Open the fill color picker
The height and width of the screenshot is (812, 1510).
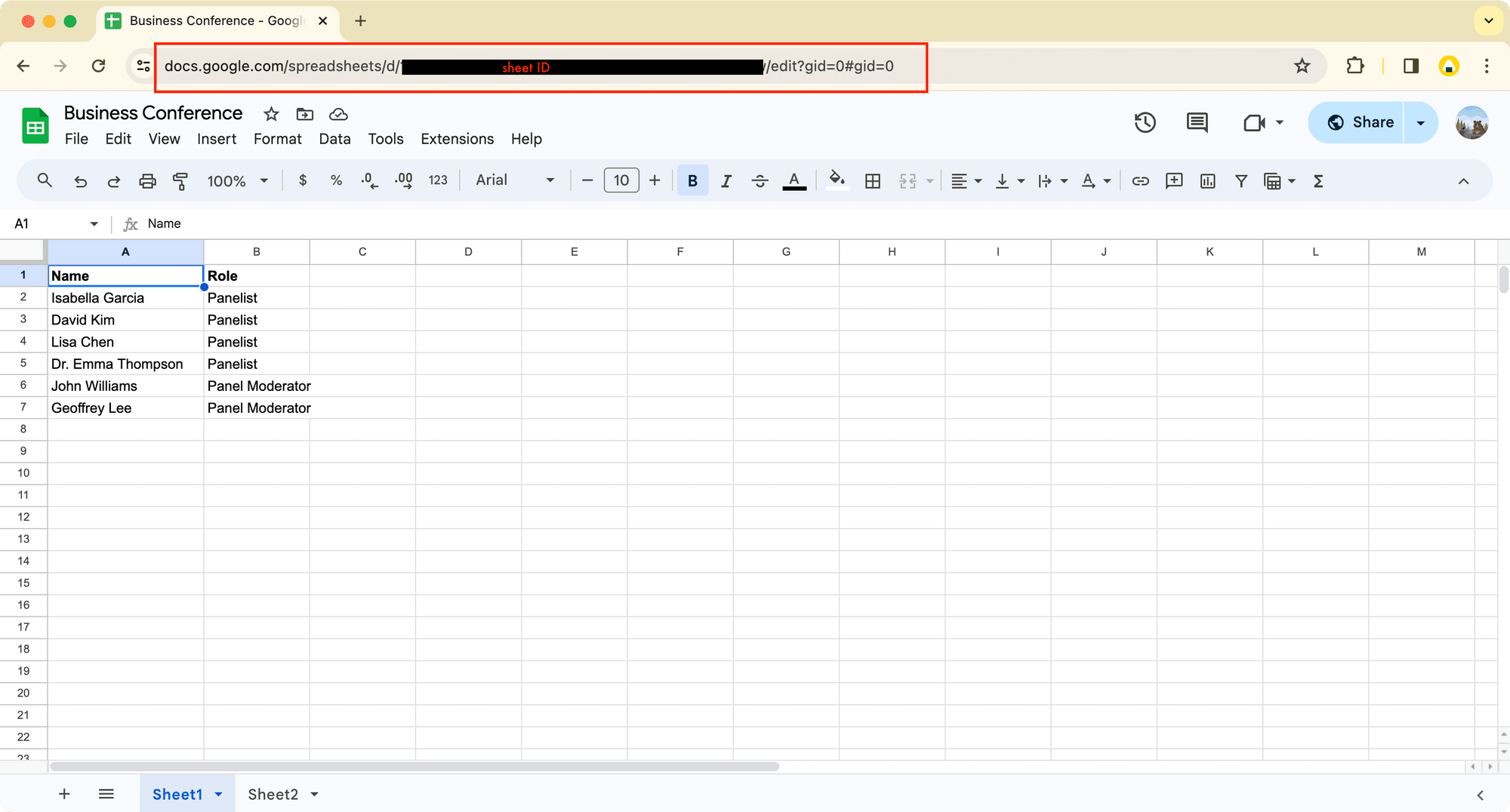837,180
